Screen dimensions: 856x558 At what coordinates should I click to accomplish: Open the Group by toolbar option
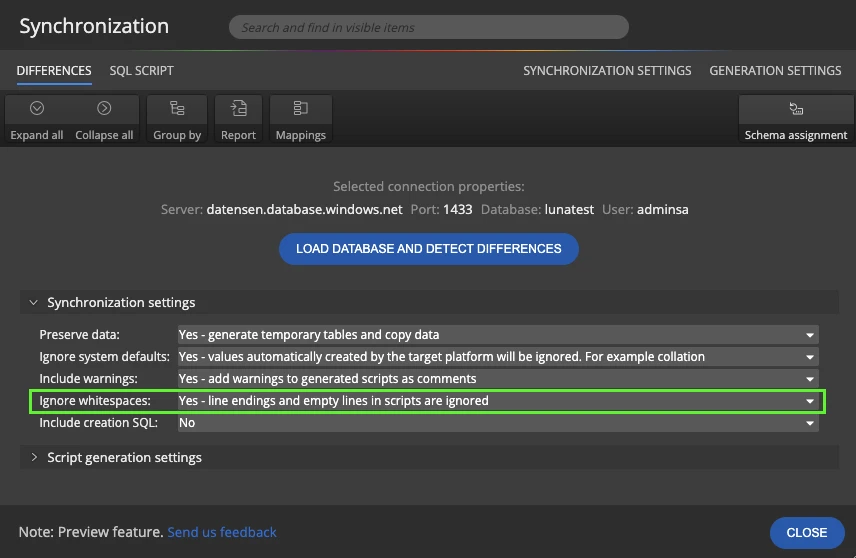[177, 119]
